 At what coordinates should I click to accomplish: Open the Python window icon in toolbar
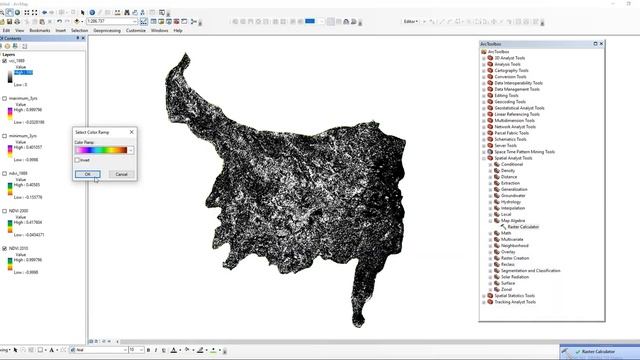pyautogui.click(x=184, y=21)
